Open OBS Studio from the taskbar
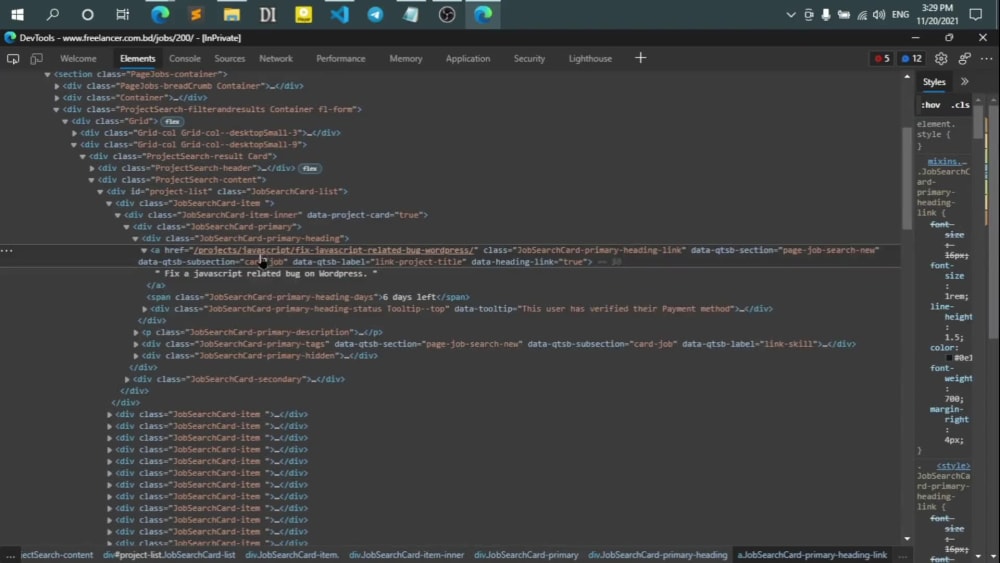 pyautogui.click(x=446, y=14)
